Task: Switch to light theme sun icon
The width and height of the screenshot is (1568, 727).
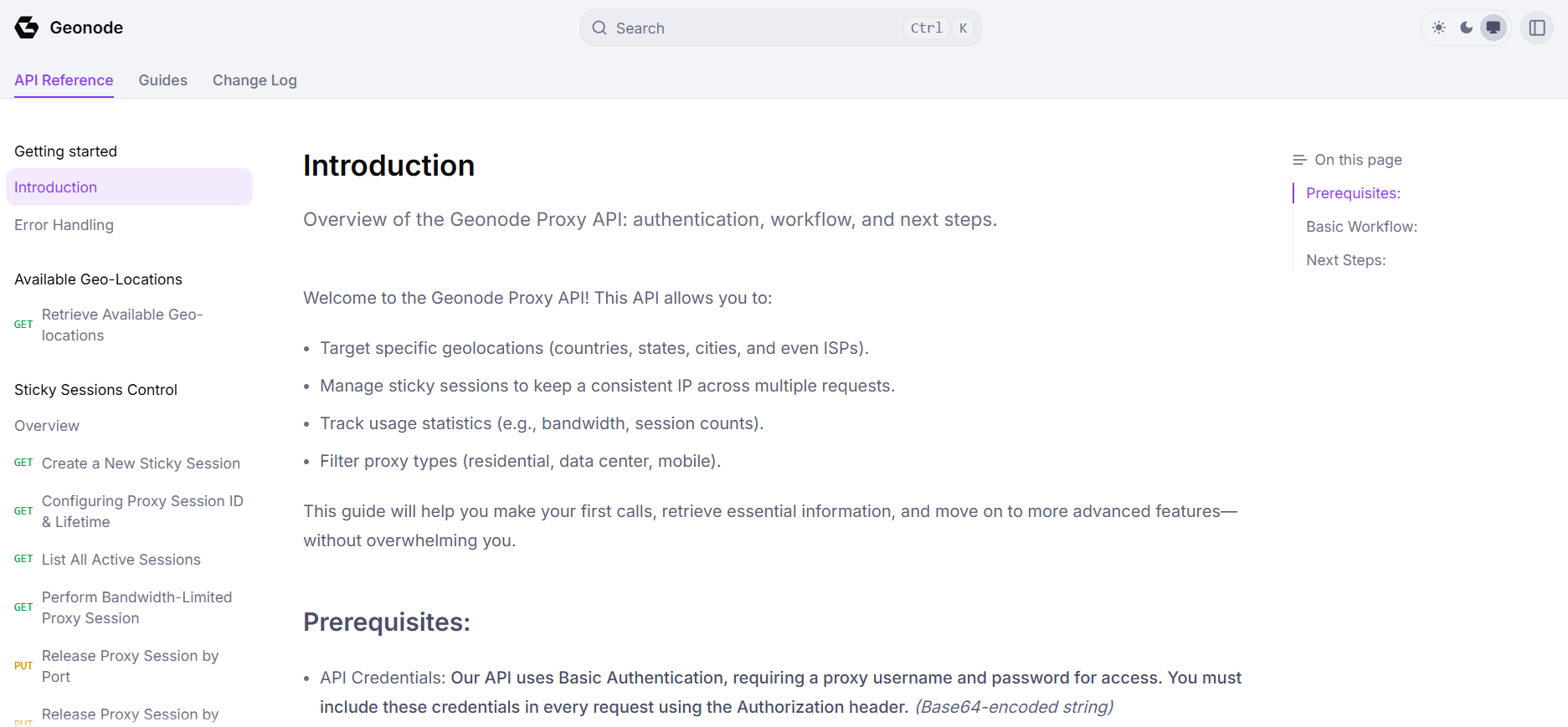Action: (1439, 28)
